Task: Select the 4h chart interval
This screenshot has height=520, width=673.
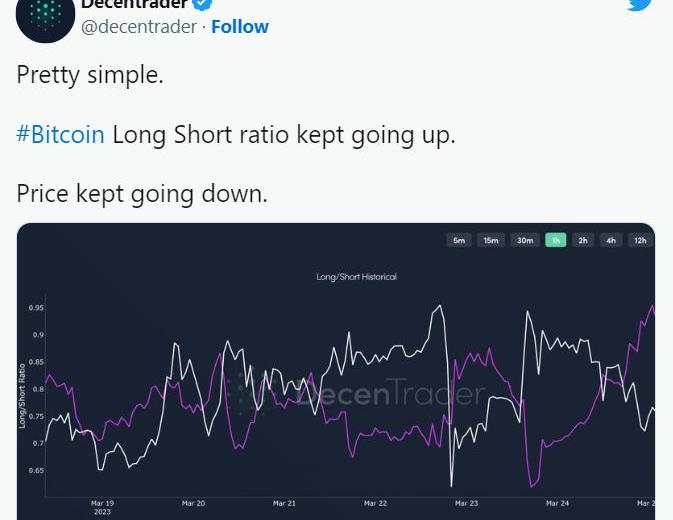Action: (x=611, y=240)
